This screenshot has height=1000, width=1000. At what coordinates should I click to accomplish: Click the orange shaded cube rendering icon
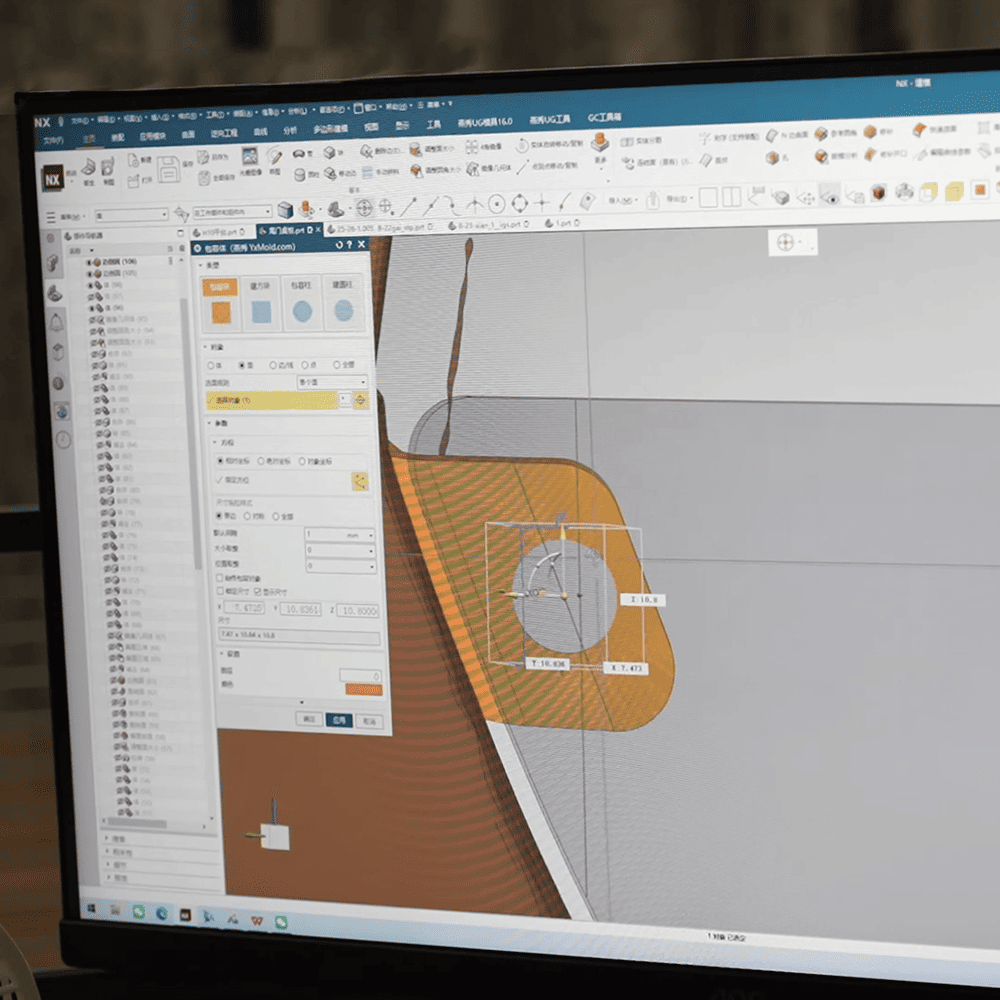click(879, 192)
